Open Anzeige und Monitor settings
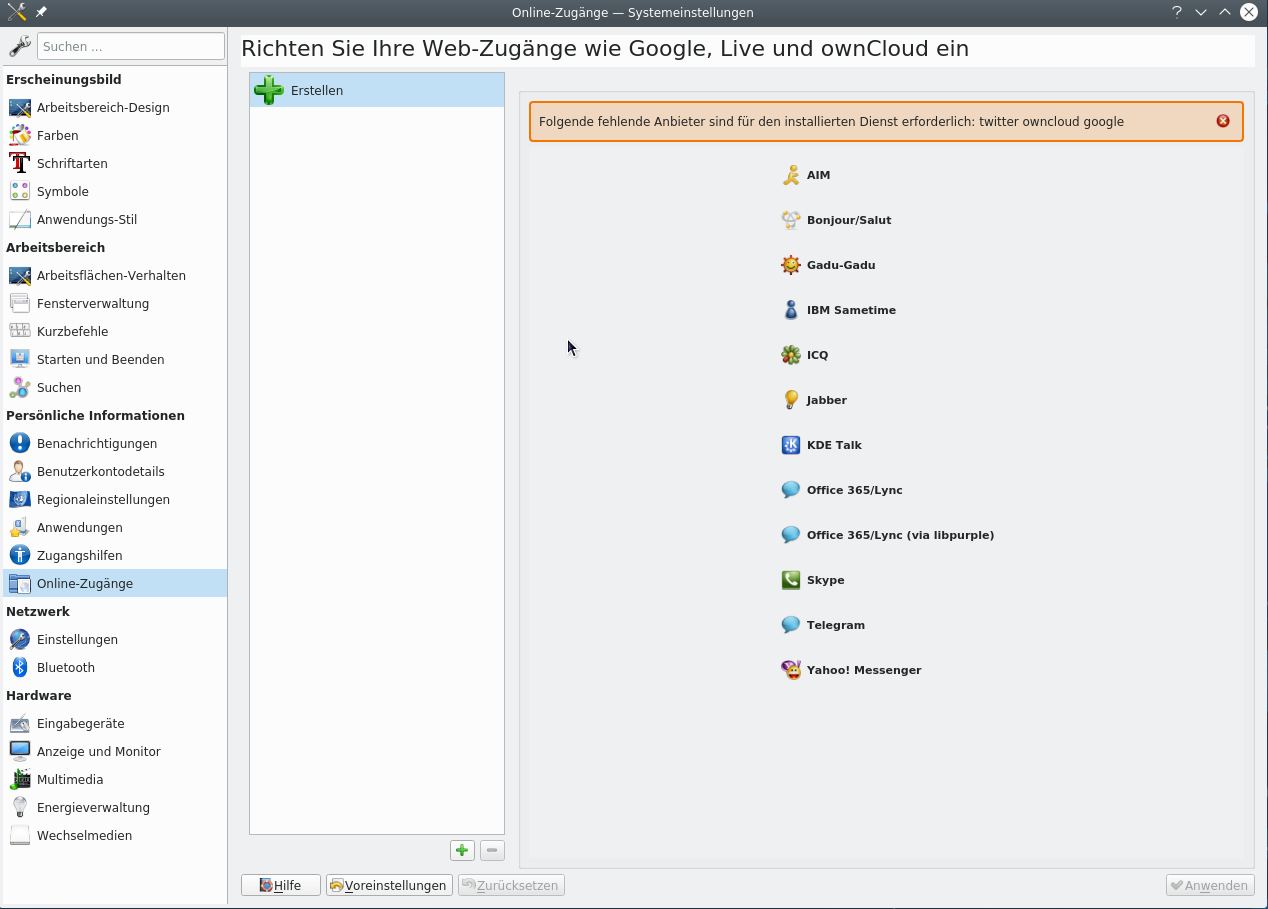The image size is (1268, 909). (x=115, y=751)
